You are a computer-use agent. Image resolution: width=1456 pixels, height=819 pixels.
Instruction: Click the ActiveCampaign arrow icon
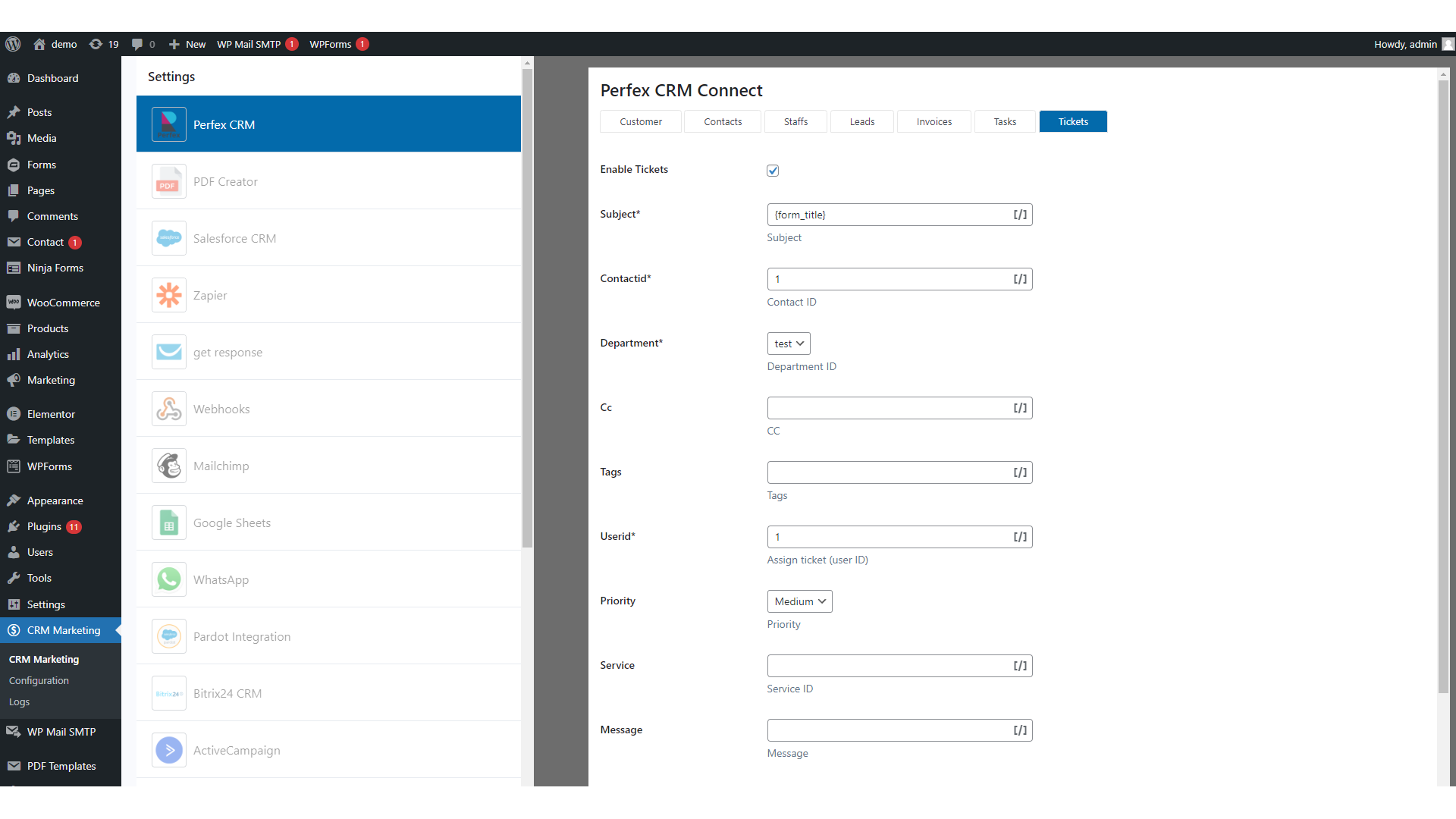[168, 751]
